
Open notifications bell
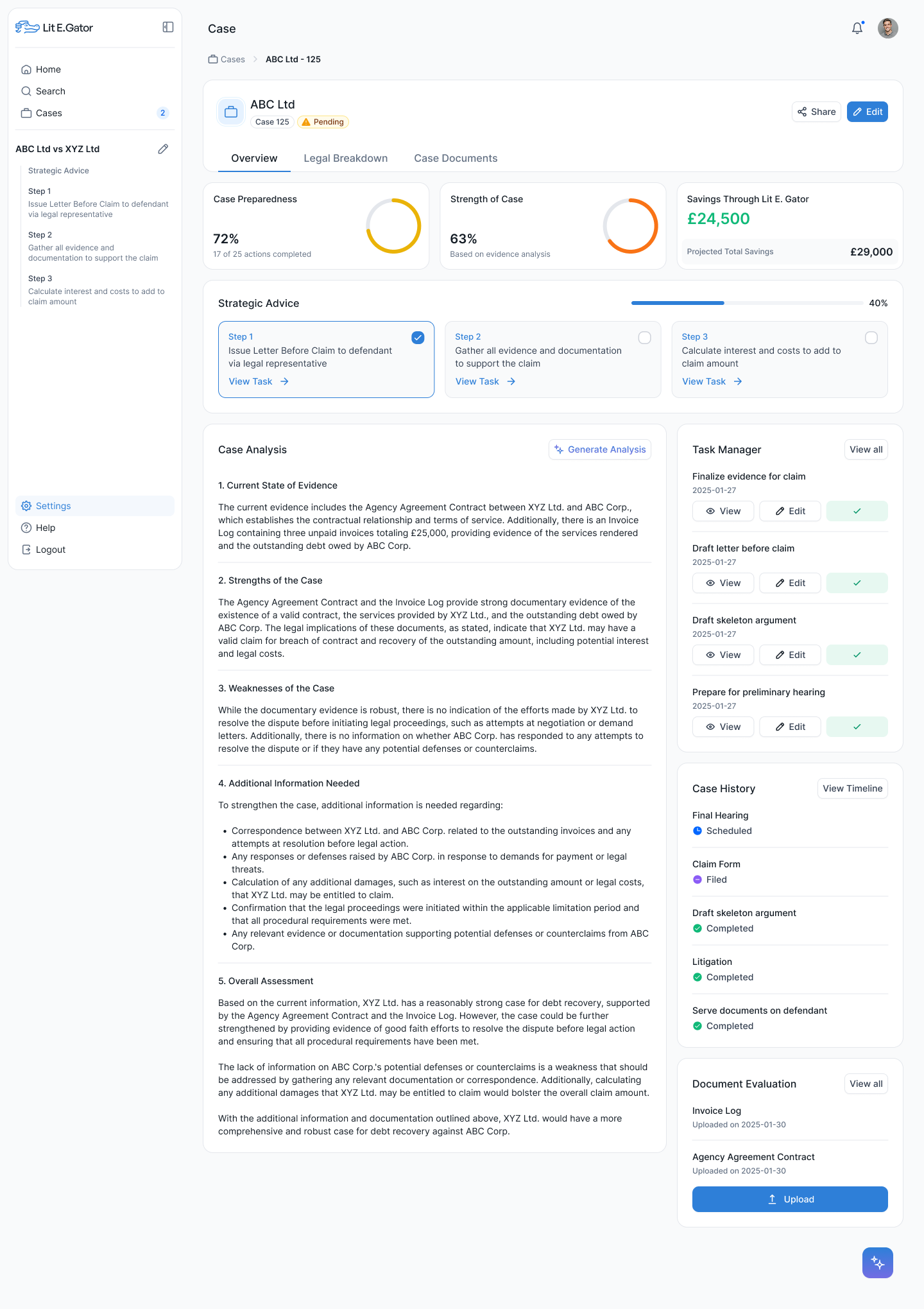[857, 28]
